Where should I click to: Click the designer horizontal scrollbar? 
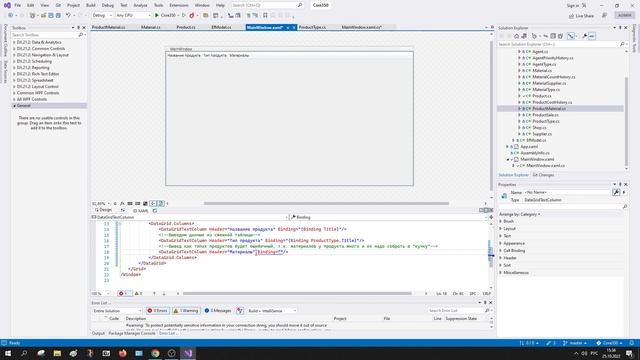pos(326,203)
